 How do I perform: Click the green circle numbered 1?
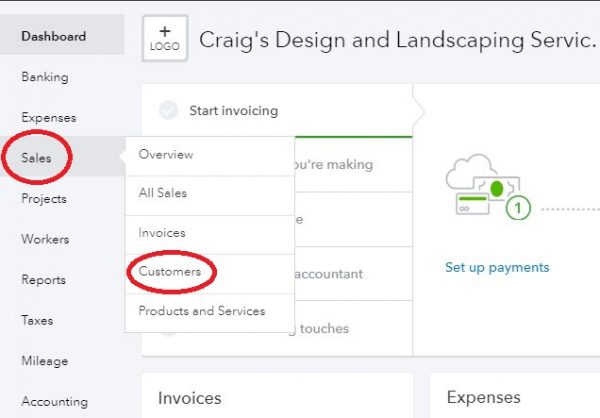[517, 209]
